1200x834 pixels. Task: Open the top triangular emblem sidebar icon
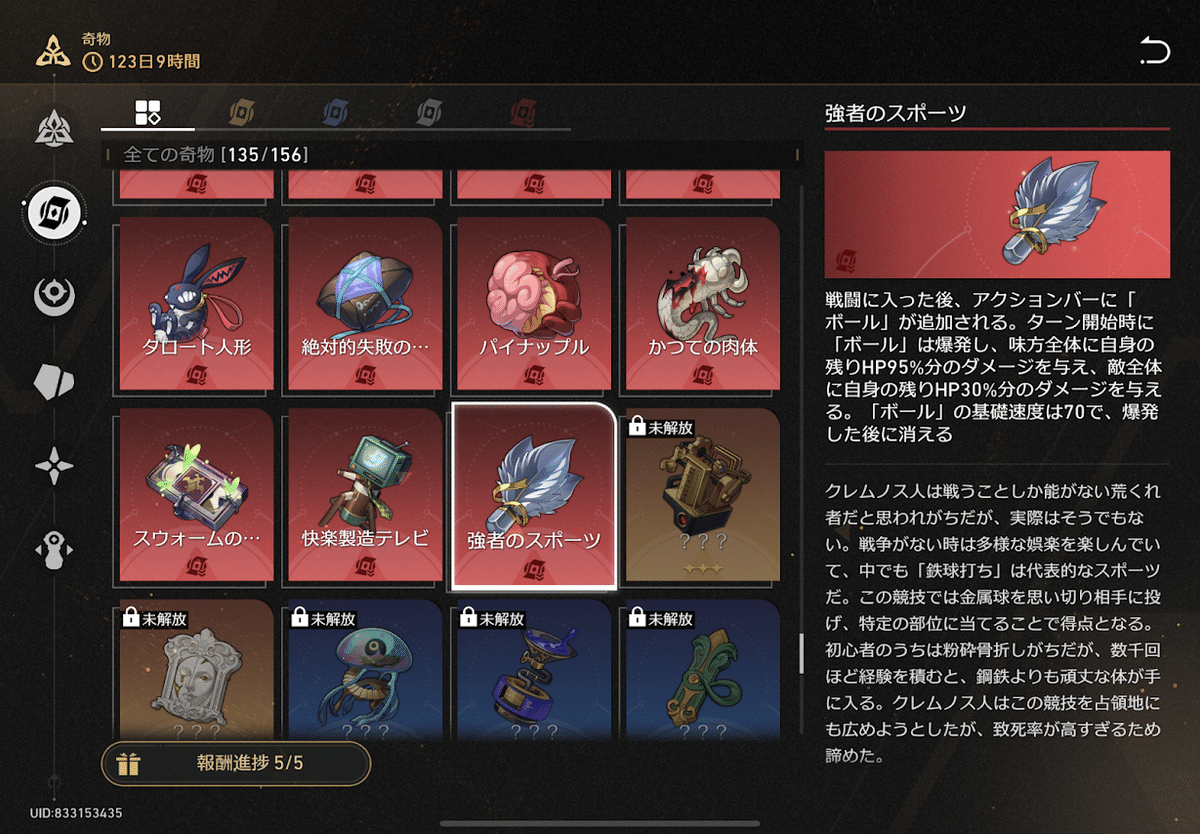tap(53, 129)
